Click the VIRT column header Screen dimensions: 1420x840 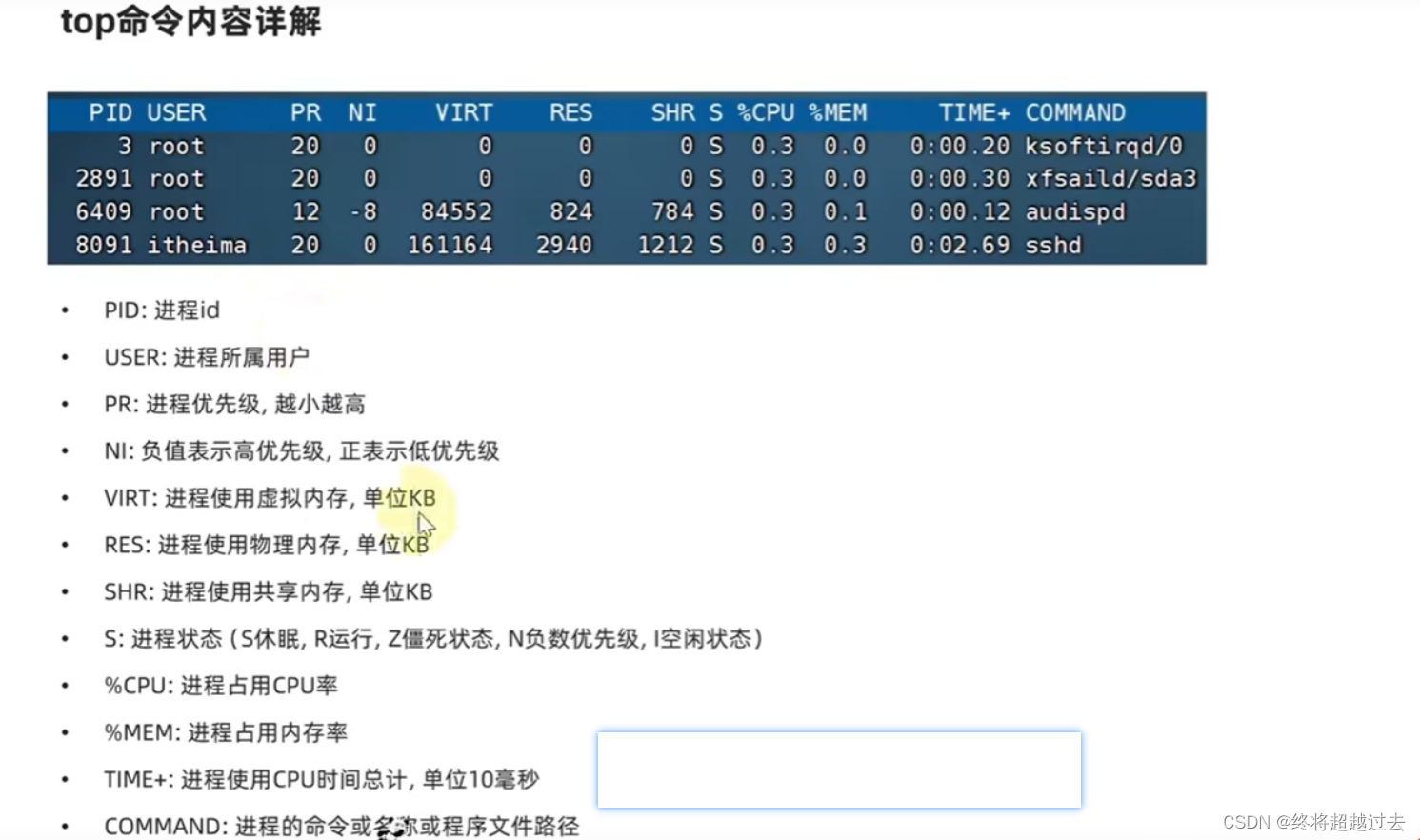tap(464, 112)
